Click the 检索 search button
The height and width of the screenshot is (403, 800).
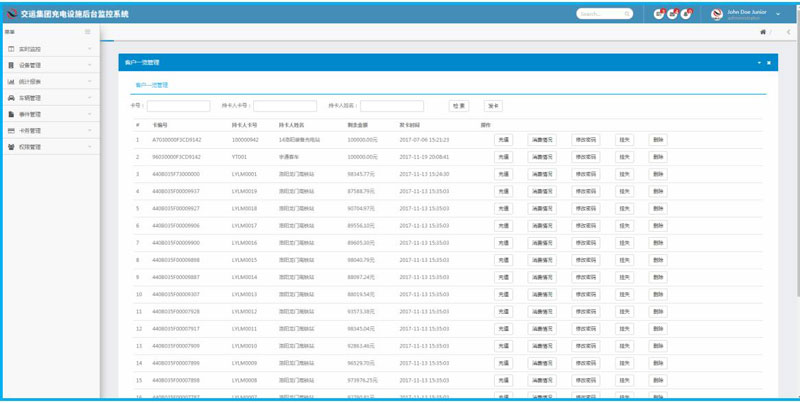[459, 106]
